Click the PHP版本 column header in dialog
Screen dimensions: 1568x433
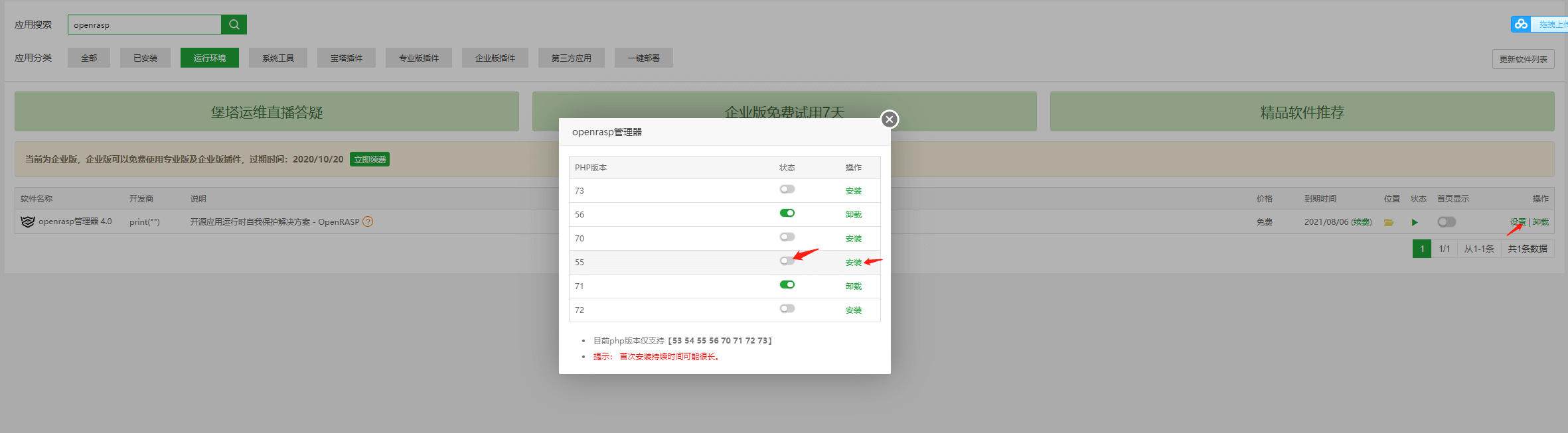[x=591, y=167]
